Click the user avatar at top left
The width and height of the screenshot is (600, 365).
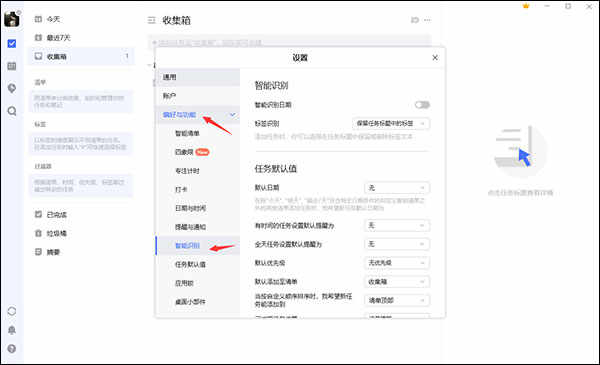[x=12, y=19]
